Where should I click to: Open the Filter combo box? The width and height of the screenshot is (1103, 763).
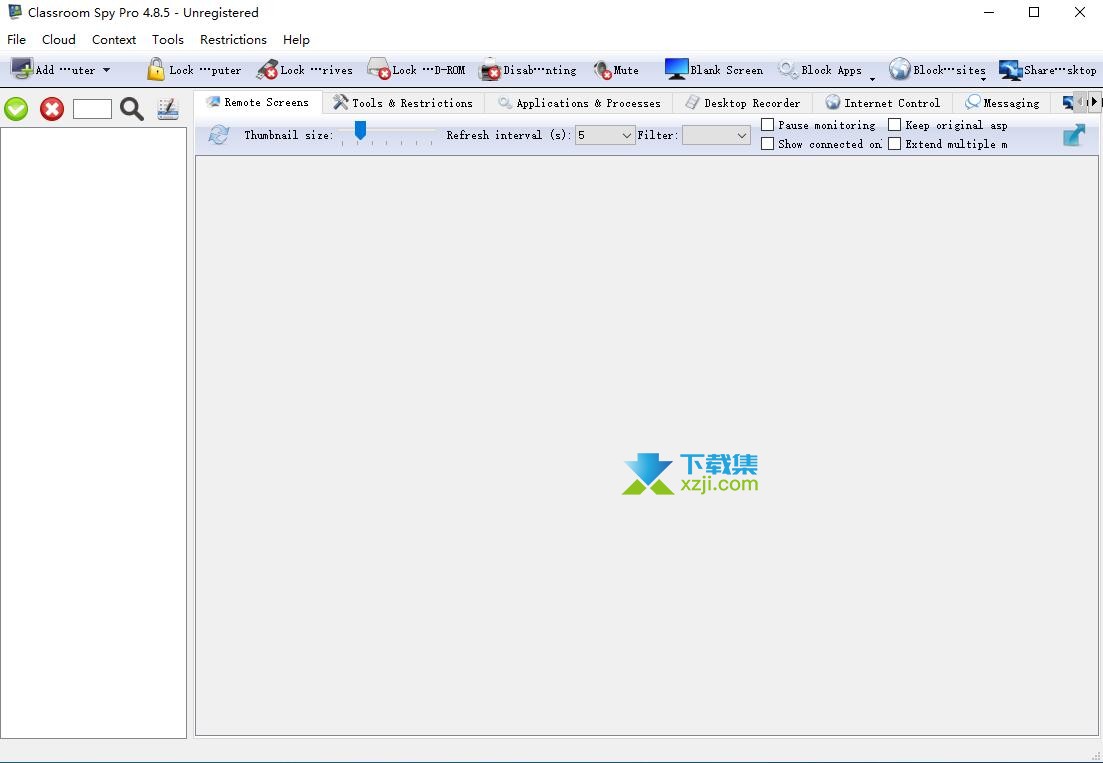click(716, 135)
